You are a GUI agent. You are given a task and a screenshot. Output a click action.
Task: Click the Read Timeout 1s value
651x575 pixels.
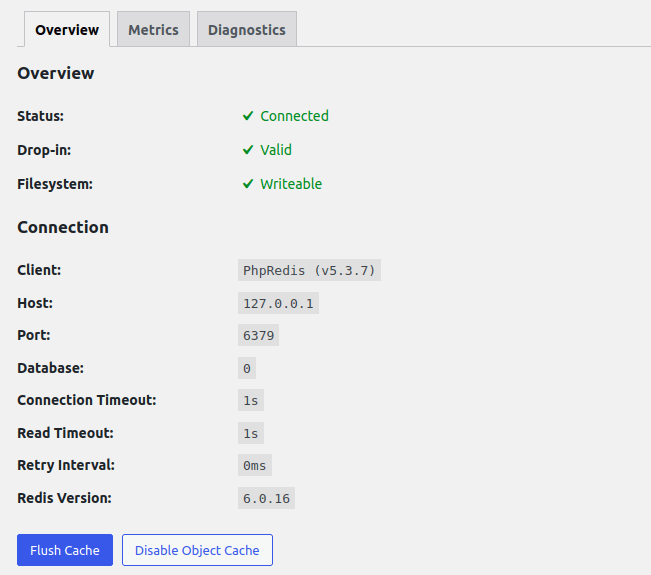[250, 433]
